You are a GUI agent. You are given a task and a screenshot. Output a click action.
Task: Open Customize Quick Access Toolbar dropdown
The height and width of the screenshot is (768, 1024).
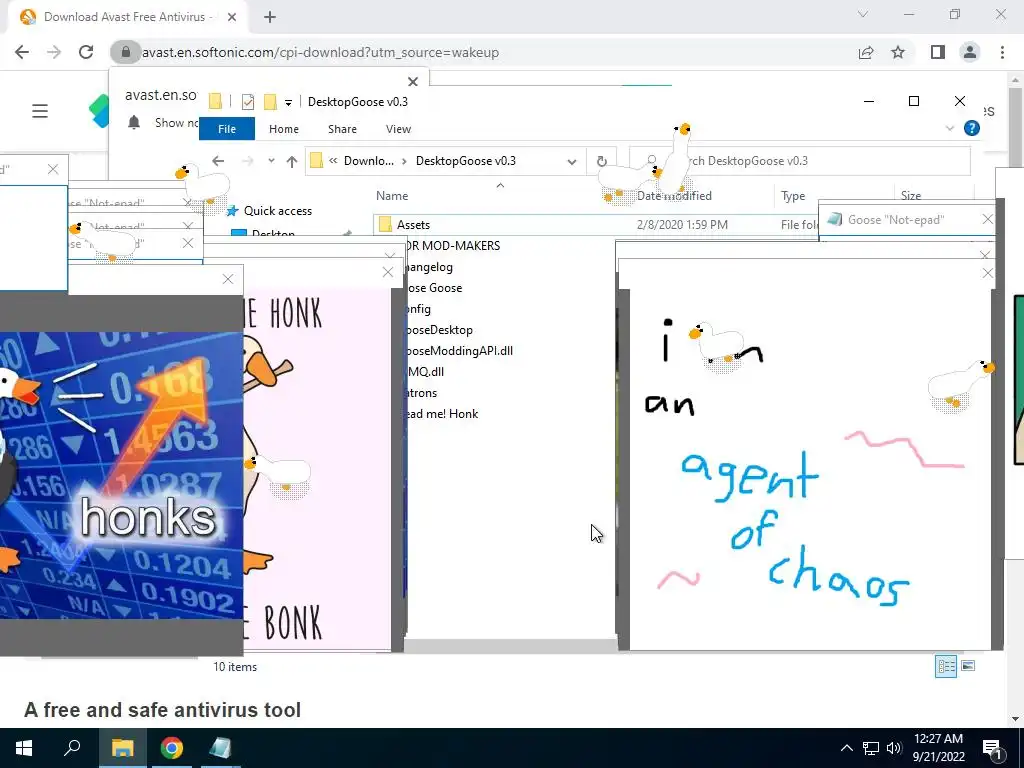pyautogui.click(x=288, y=103)
